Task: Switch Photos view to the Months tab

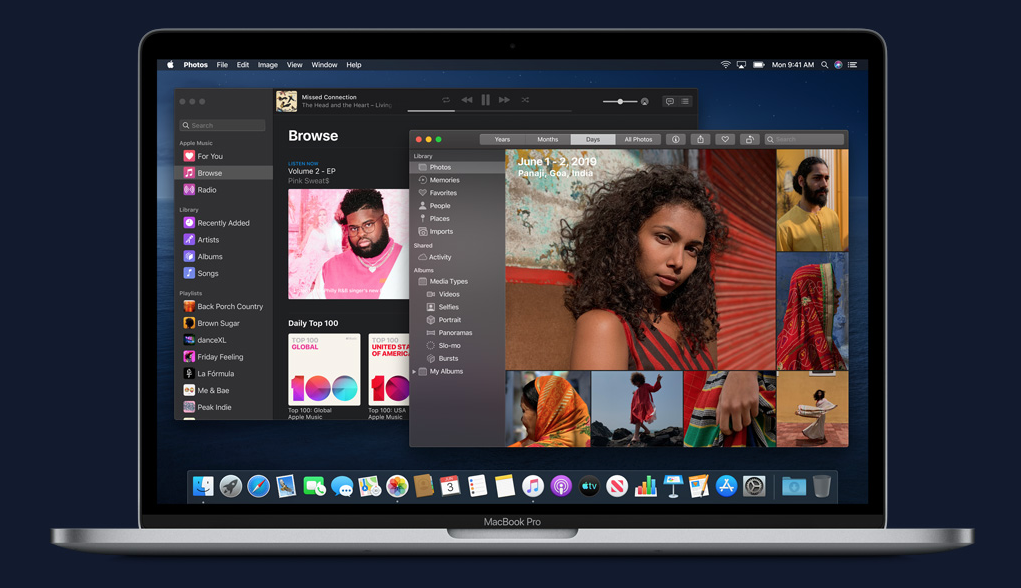Action: tap(548, 139)
